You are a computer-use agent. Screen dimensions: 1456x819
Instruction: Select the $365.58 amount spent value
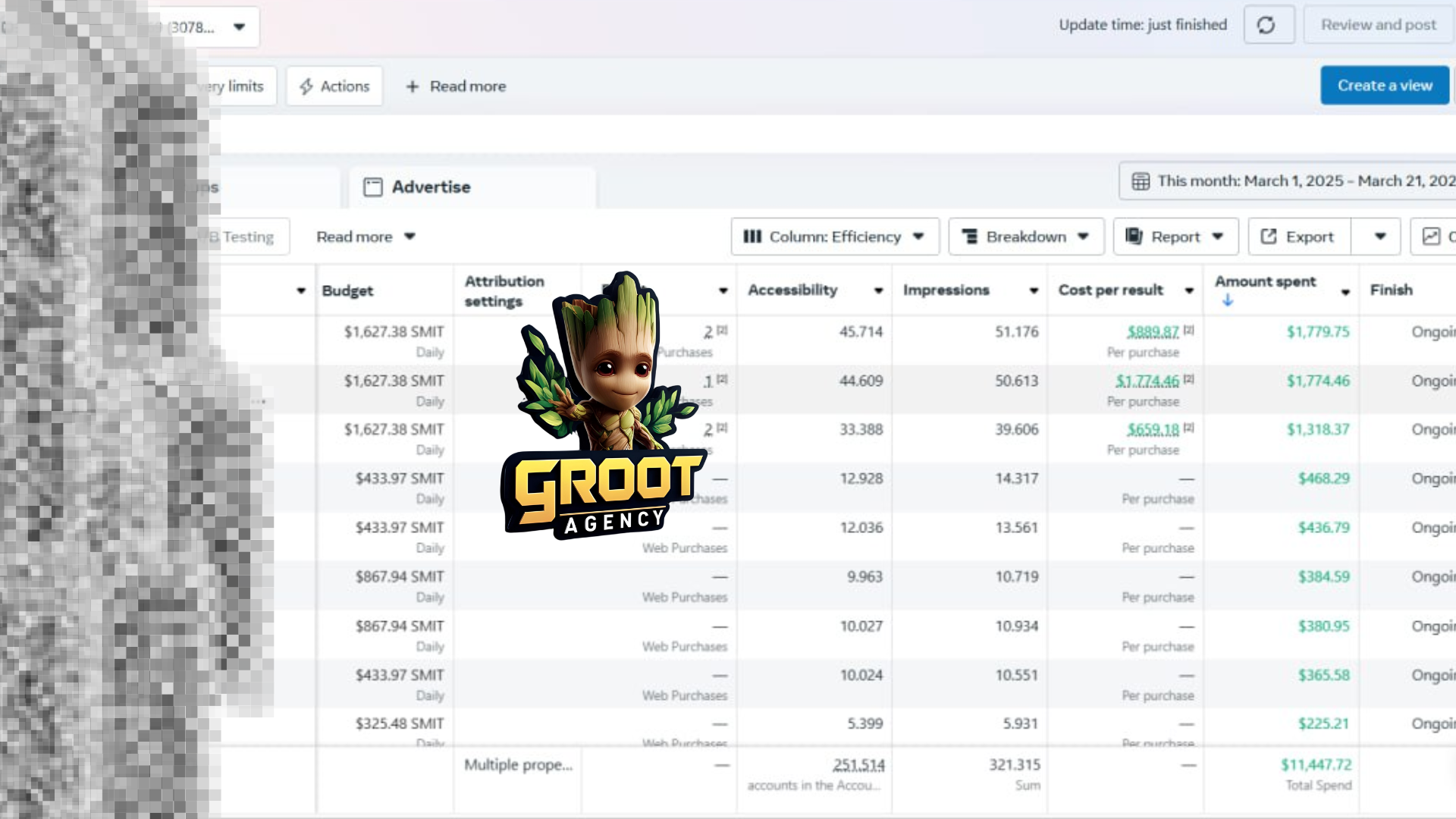coord(1324,676)
